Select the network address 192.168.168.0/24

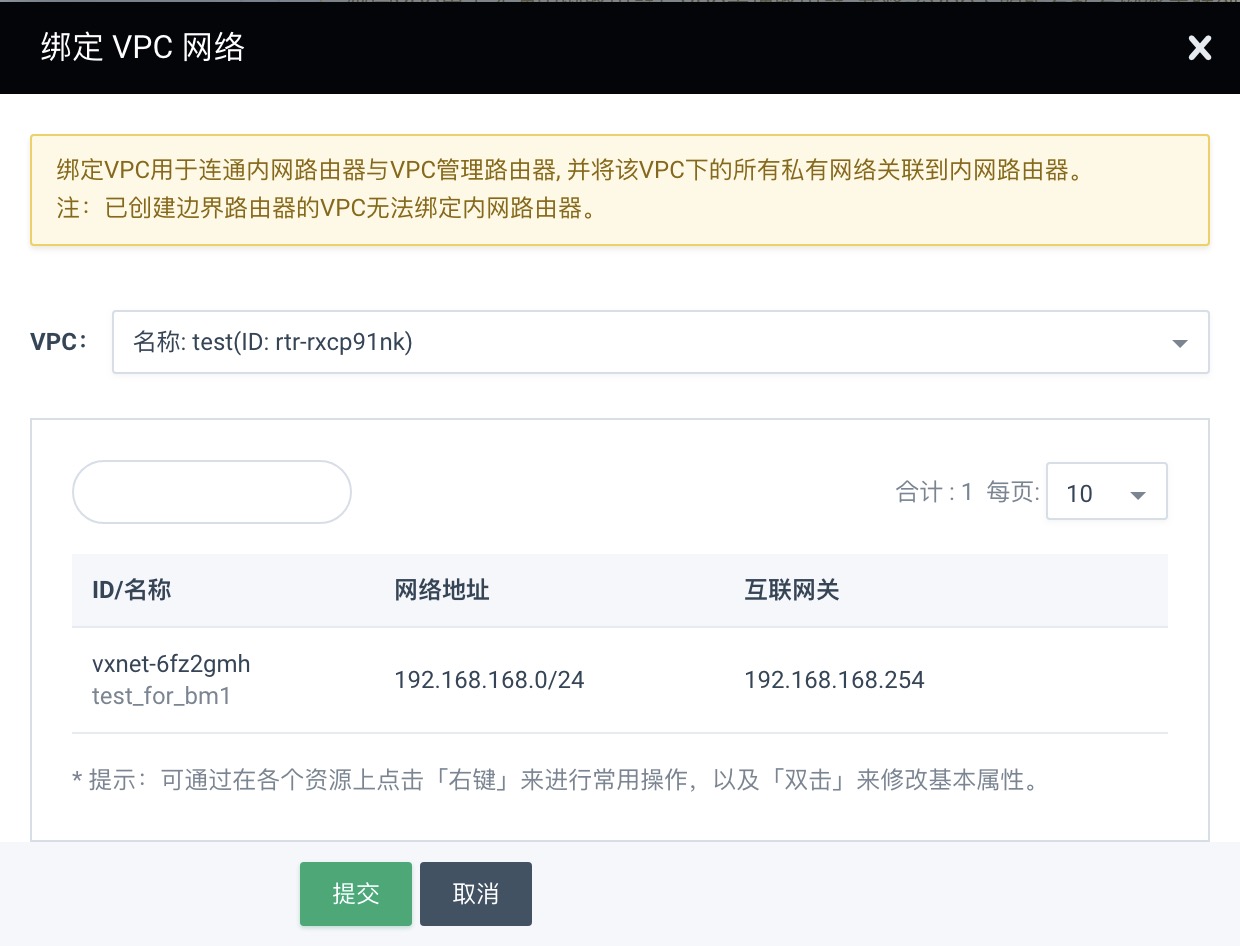point(489,679)
